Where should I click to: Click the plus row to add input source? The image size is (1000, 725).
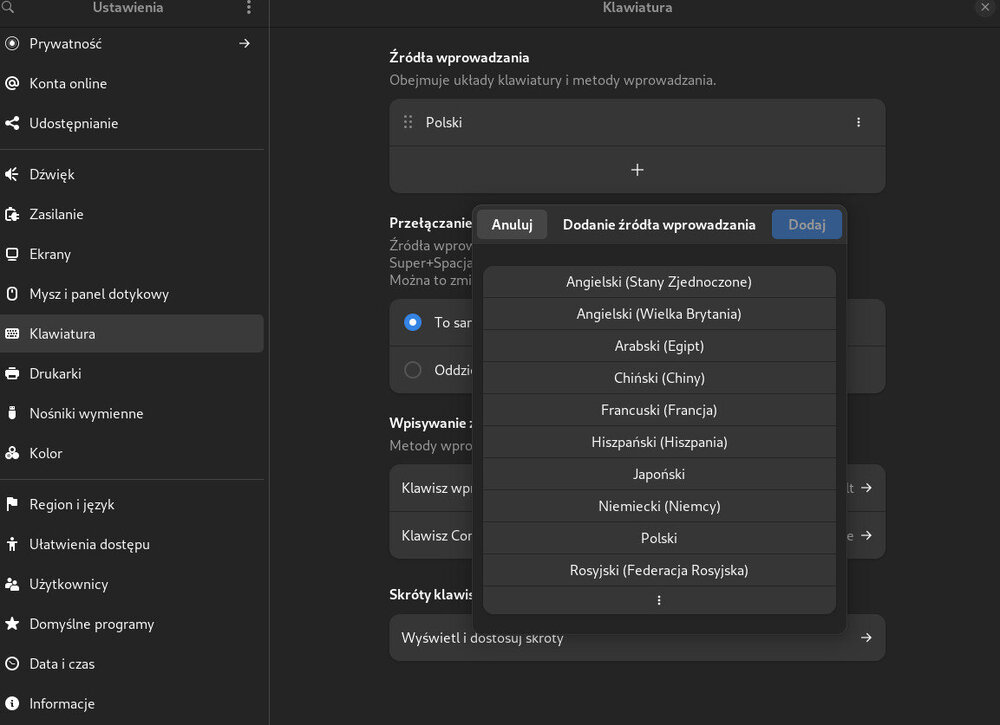click(x=637, y=170)
